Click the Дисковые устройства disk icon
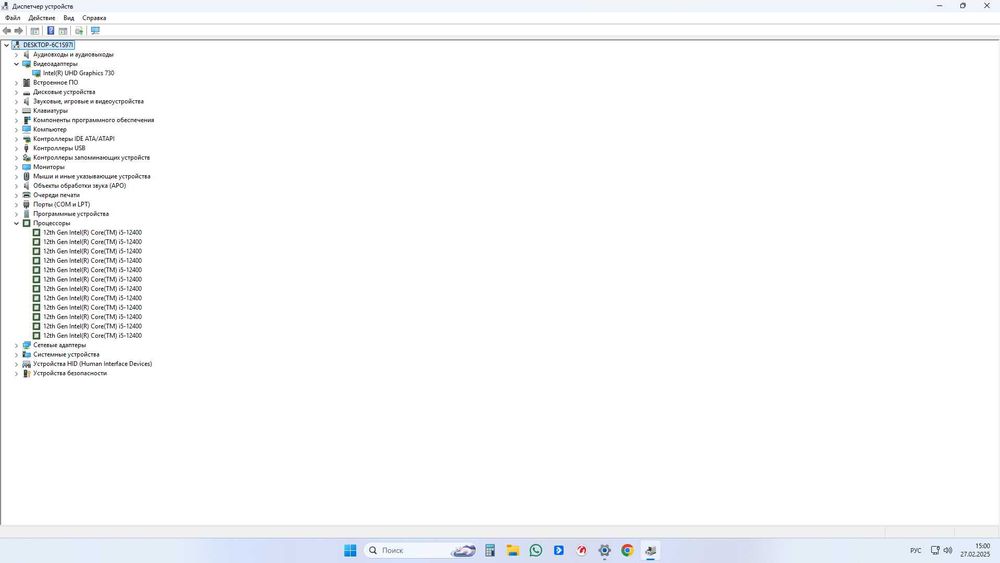The height and width of the screenshot is (563, 1000). coord(26,92)
